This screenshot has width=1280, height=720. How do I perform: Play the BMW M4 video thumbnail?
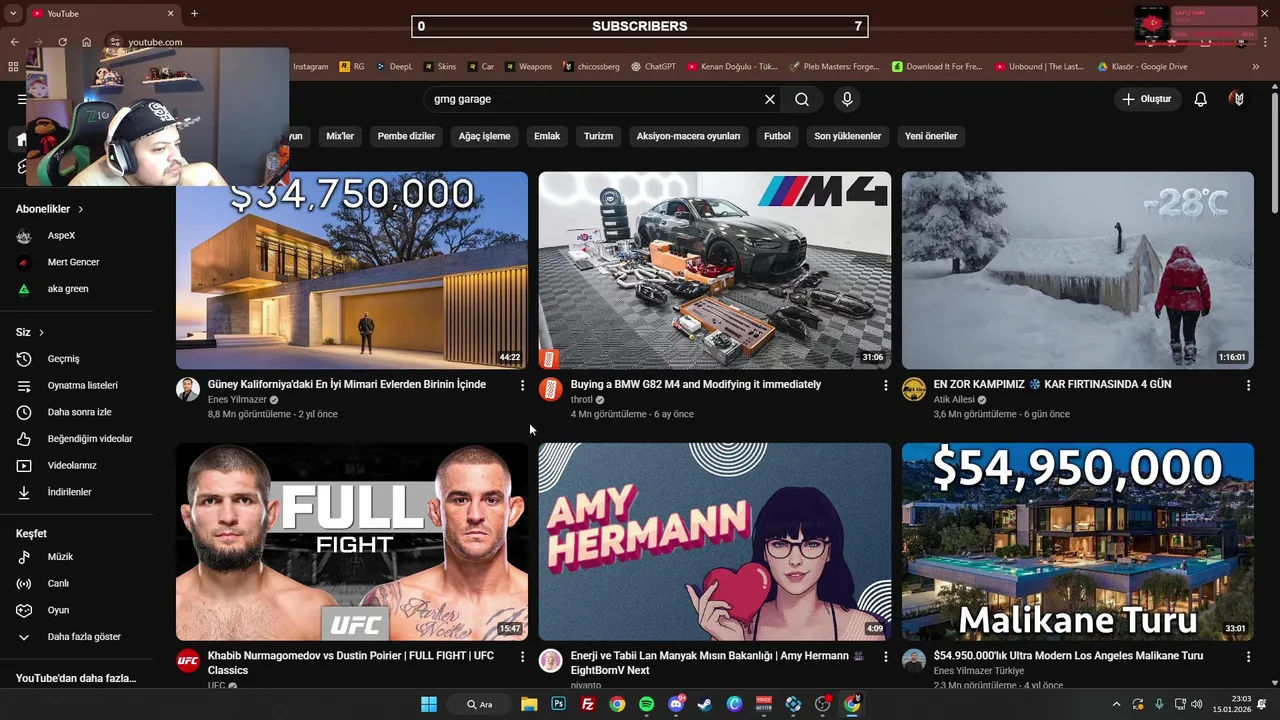(x=715, y=270)
